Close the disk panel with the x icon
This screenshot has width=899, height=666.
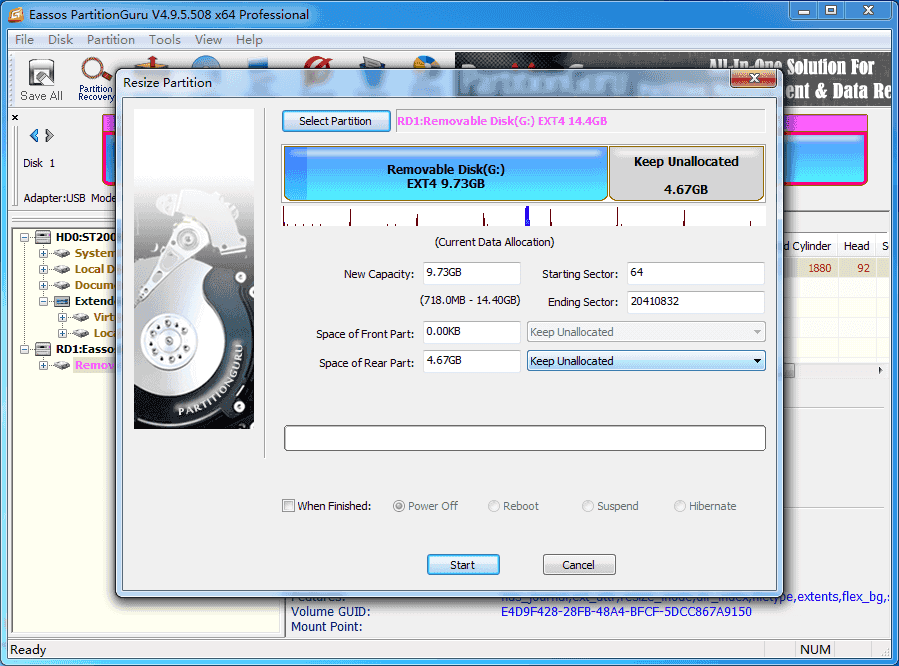click(15, 117)
